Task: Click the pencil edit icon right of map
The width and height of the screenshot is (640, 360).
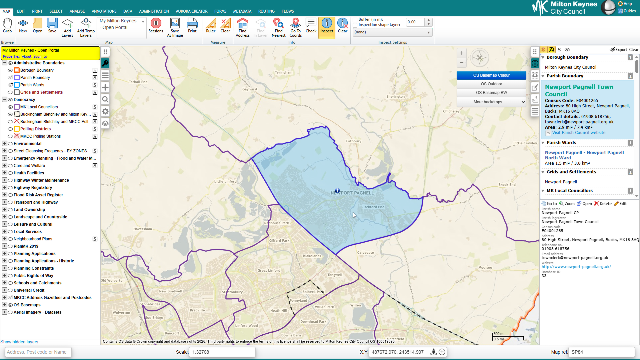Action: (x=535, y=87)
